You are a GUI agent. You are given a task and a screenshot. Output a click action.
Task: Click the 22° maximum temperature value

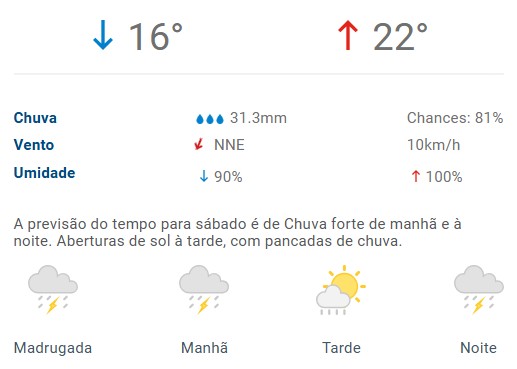[400, 37]
